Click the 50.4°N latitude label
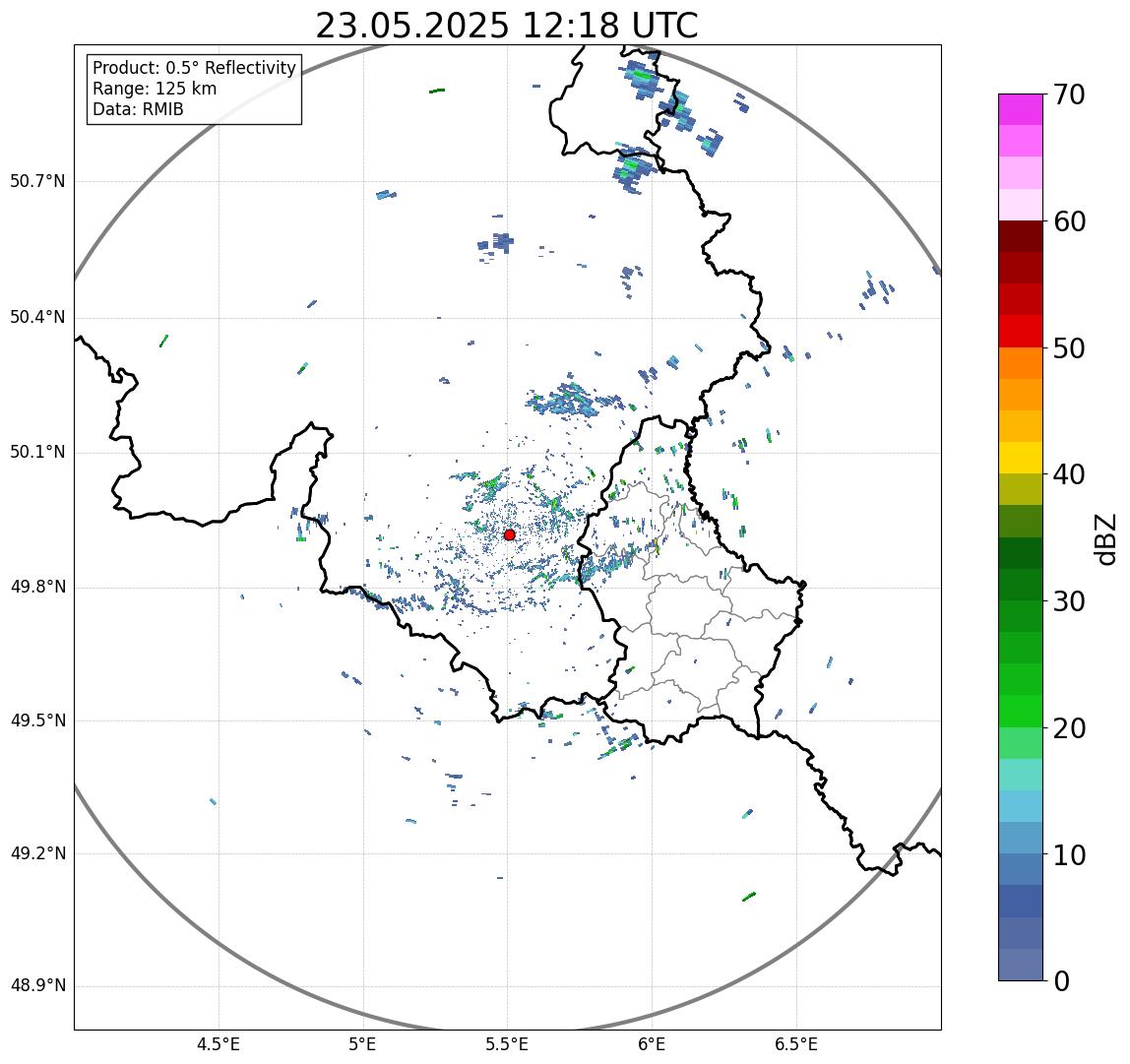1130x1064 pixels. coord(37,317)
